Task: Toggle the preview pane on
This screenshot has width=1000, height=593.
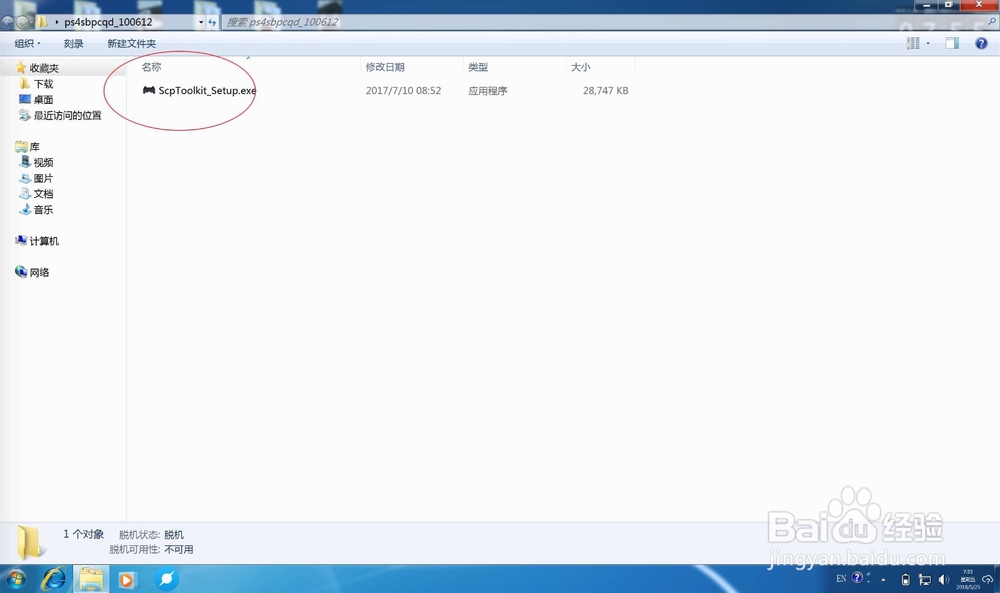Action: 951,43
